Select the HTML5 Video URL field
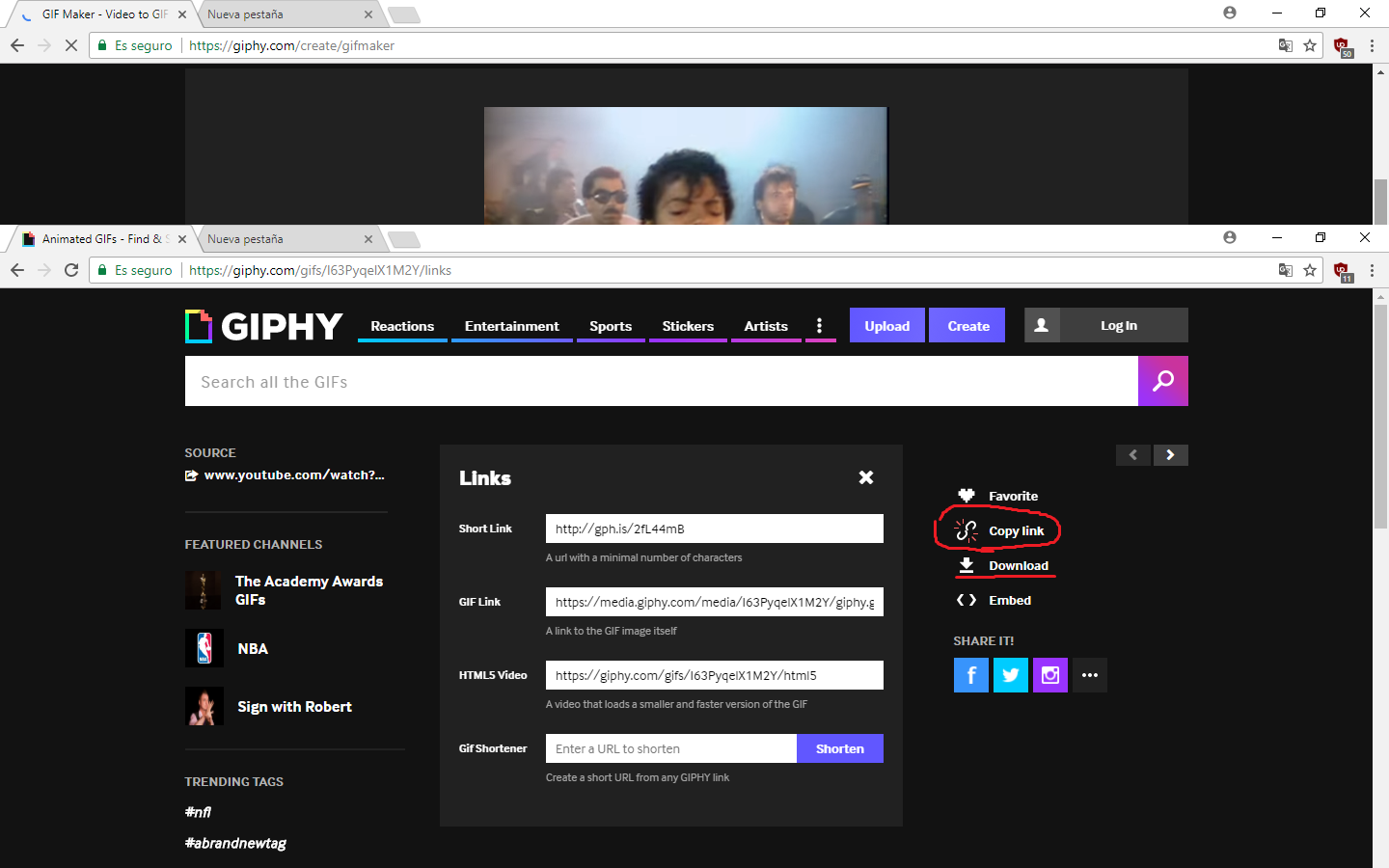1389x868 pixels. pyautogui.click(x=715, y=675)
